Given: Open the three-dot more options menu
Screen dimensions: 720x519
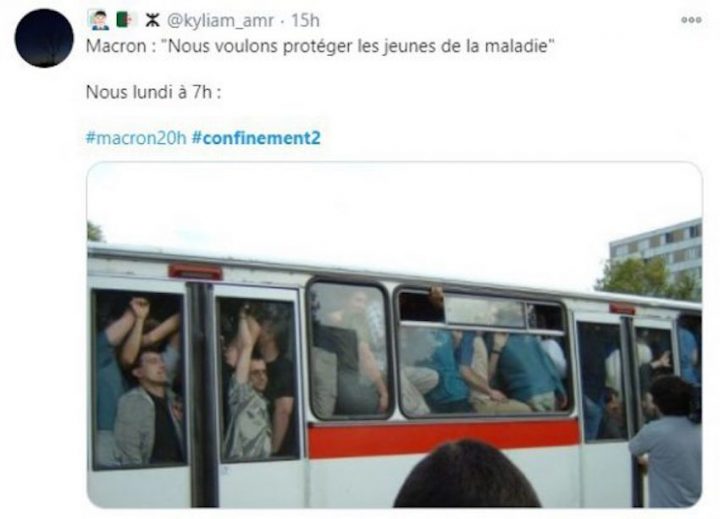Looking at the screenshot, I should coord(691,20).
